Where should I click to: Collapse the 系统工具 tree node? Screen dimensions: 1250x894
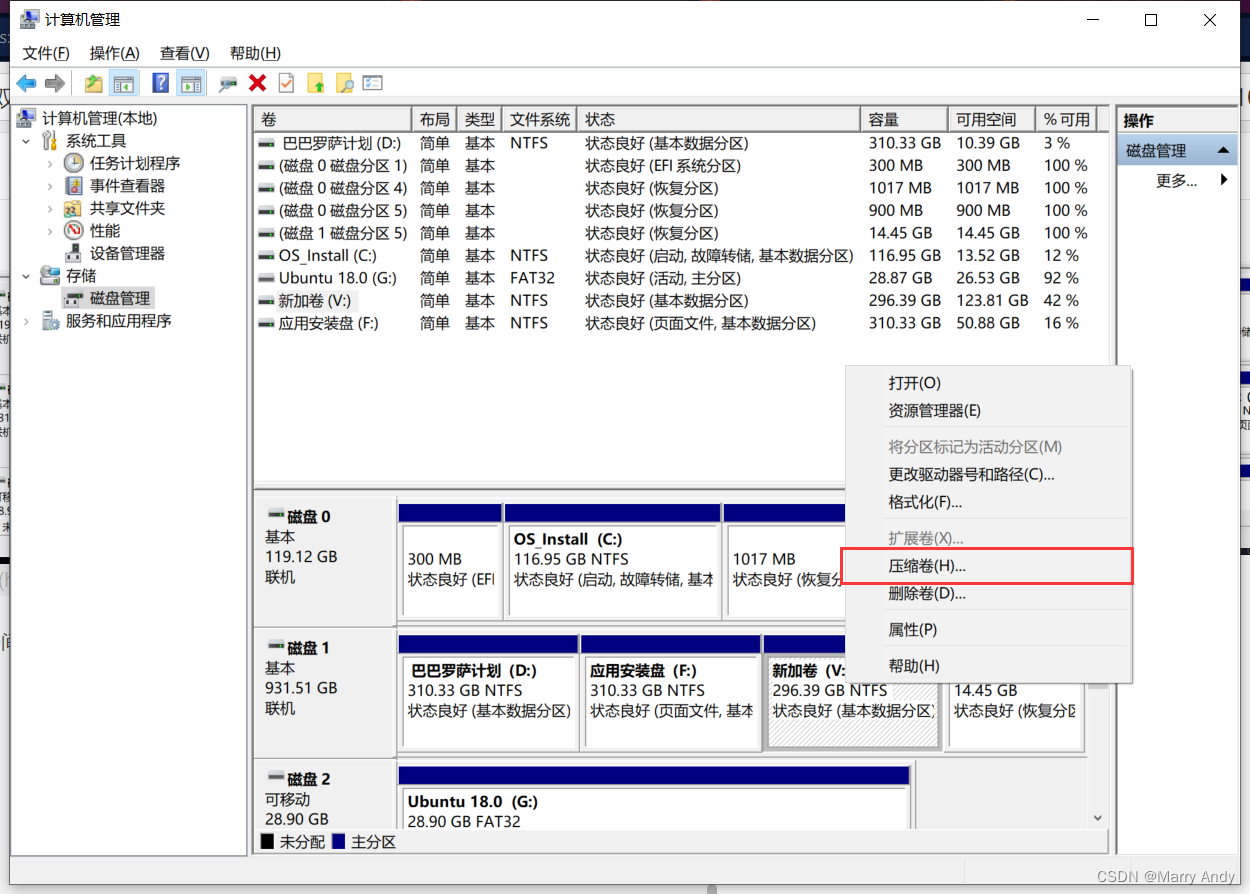pyautogui.click(x=26, y=141)
